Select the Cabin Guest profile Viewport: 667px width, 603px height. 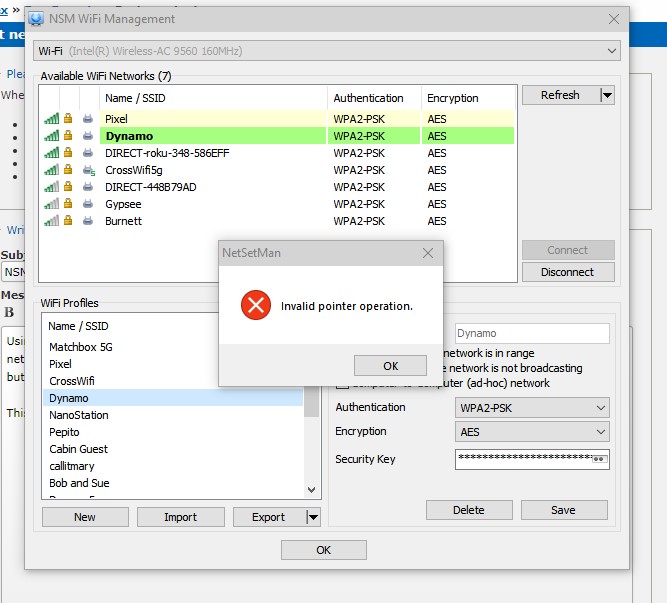(x=173, y=449)
